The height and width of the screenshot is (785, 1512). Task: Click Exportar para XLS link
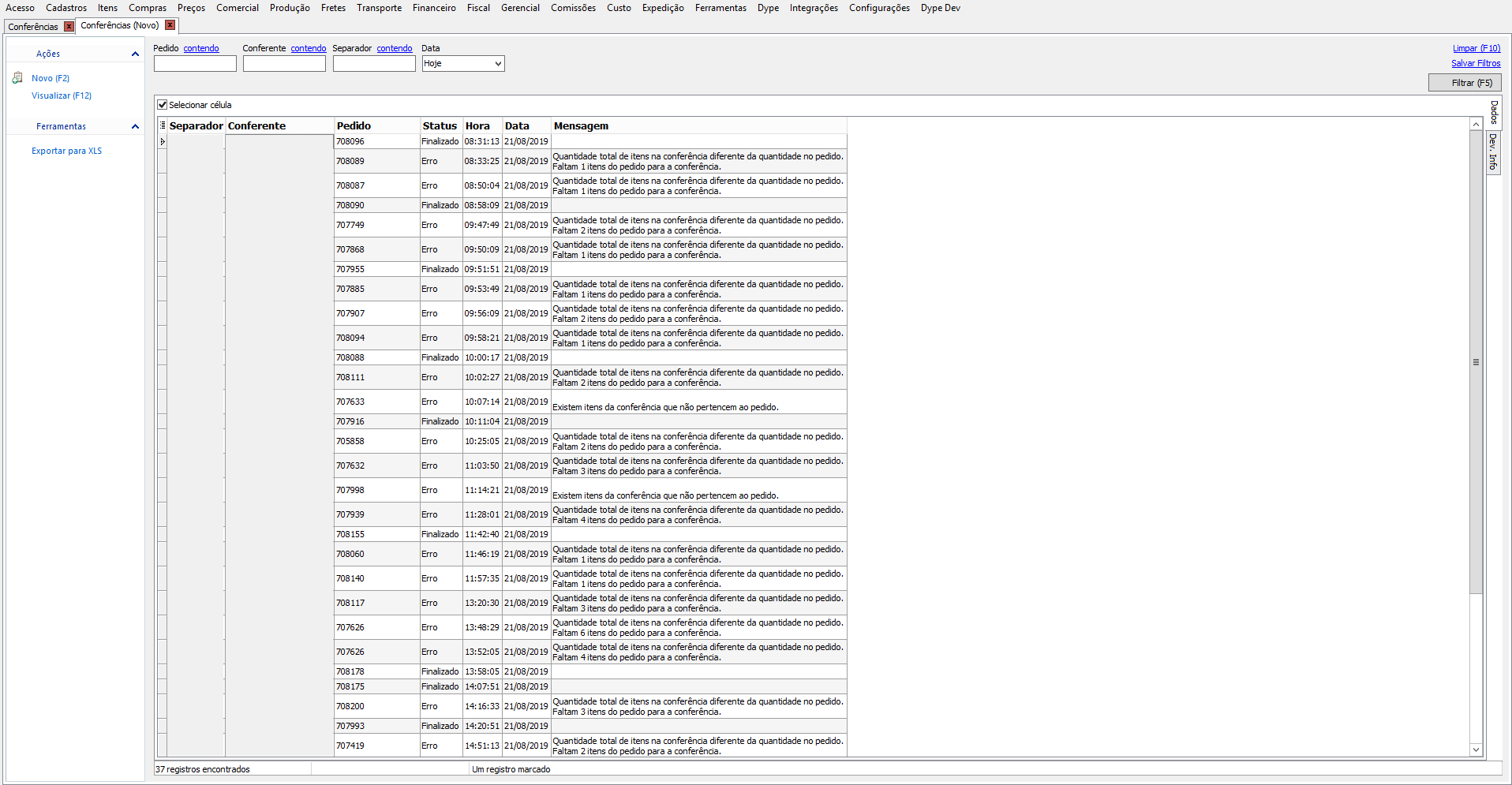point(66,151)
